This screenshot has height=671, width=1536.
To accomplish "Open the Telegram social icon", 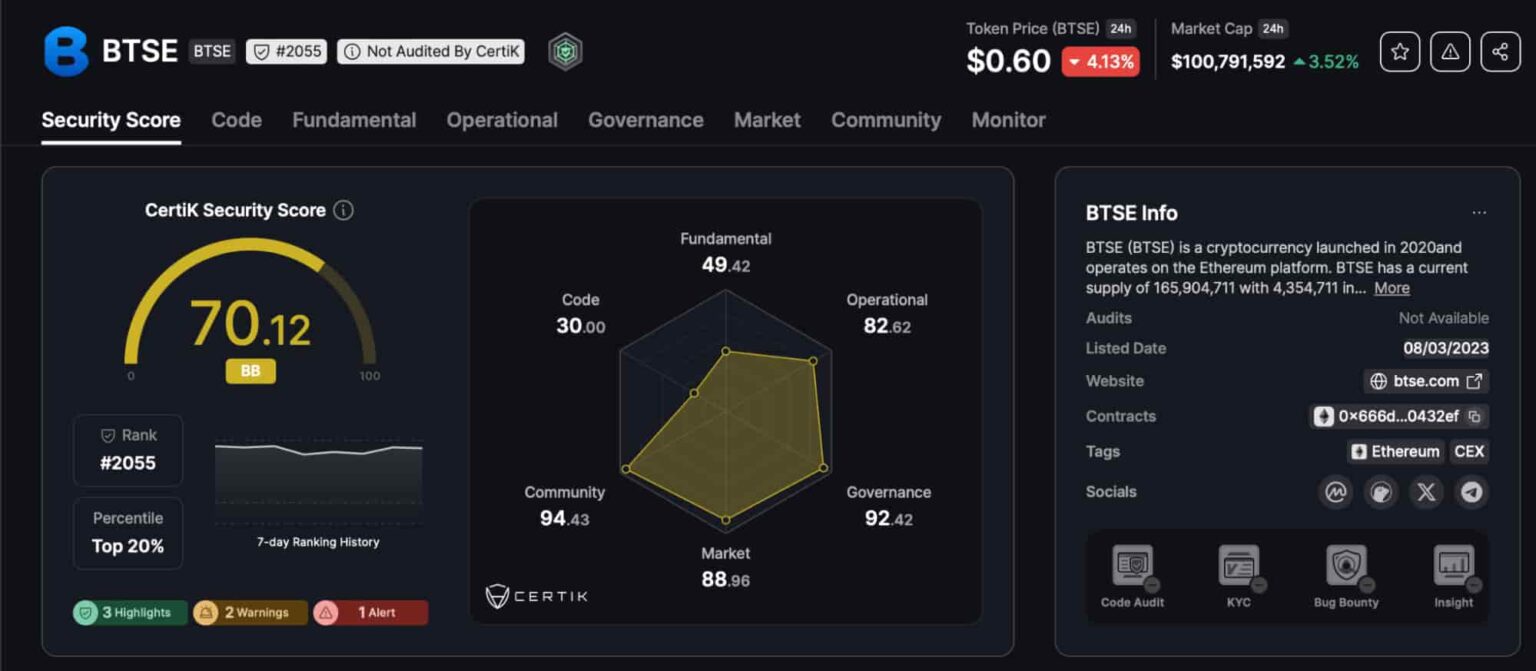I will pos(1471,492).
